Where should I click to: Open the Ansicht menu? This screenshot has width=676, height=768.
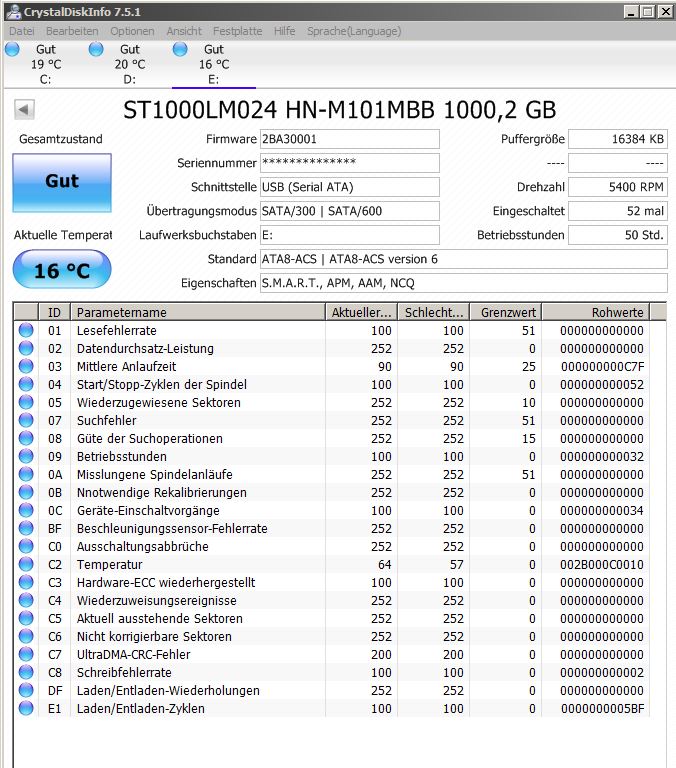(184, 31)
